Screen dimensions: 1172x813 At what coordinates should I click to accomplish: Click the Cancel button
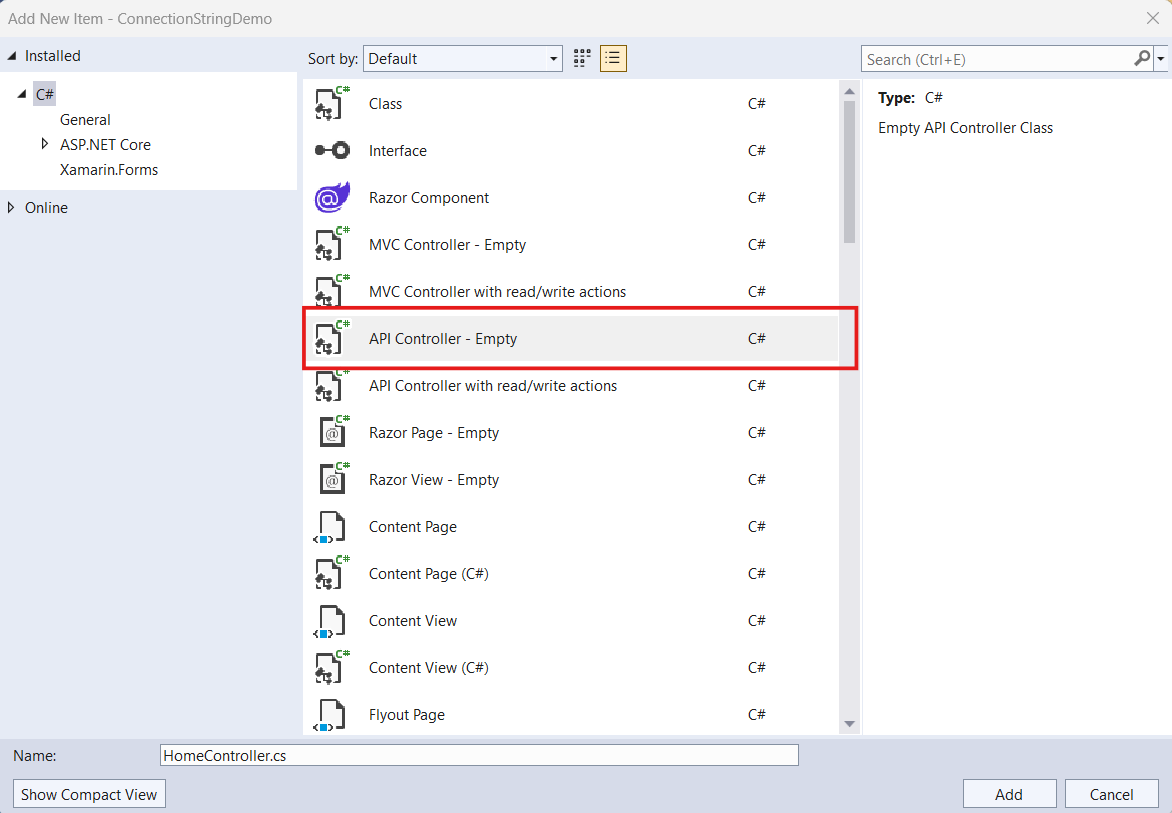tap(1111, 794)
